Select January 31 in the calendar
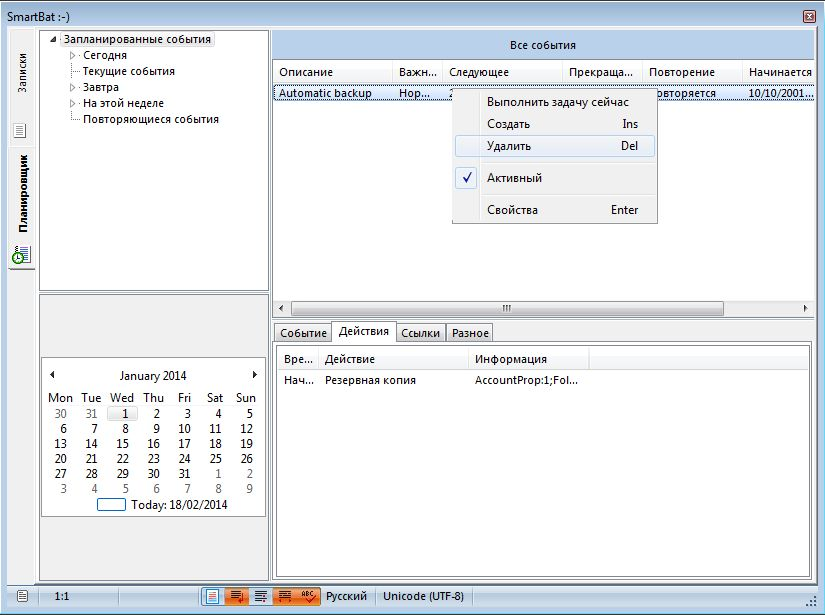This screenshot has width=825, height=615. point(184,474)
